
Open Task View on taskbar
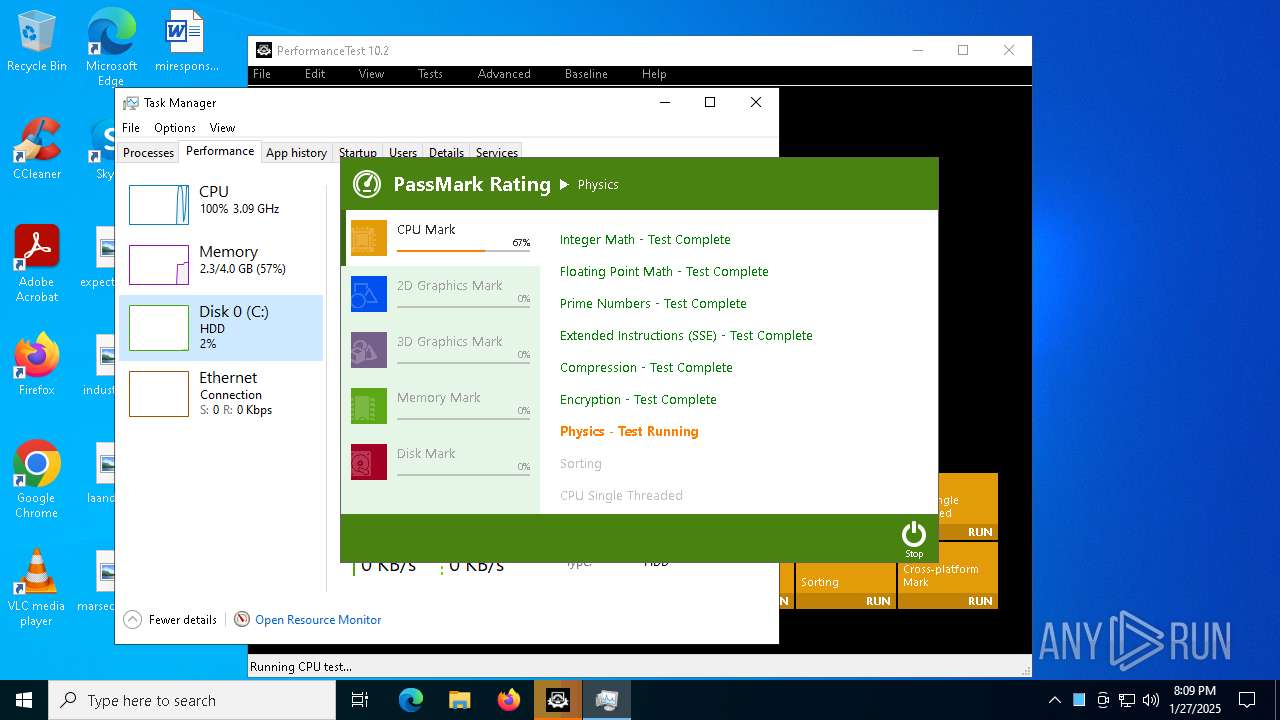click(360, 700)
